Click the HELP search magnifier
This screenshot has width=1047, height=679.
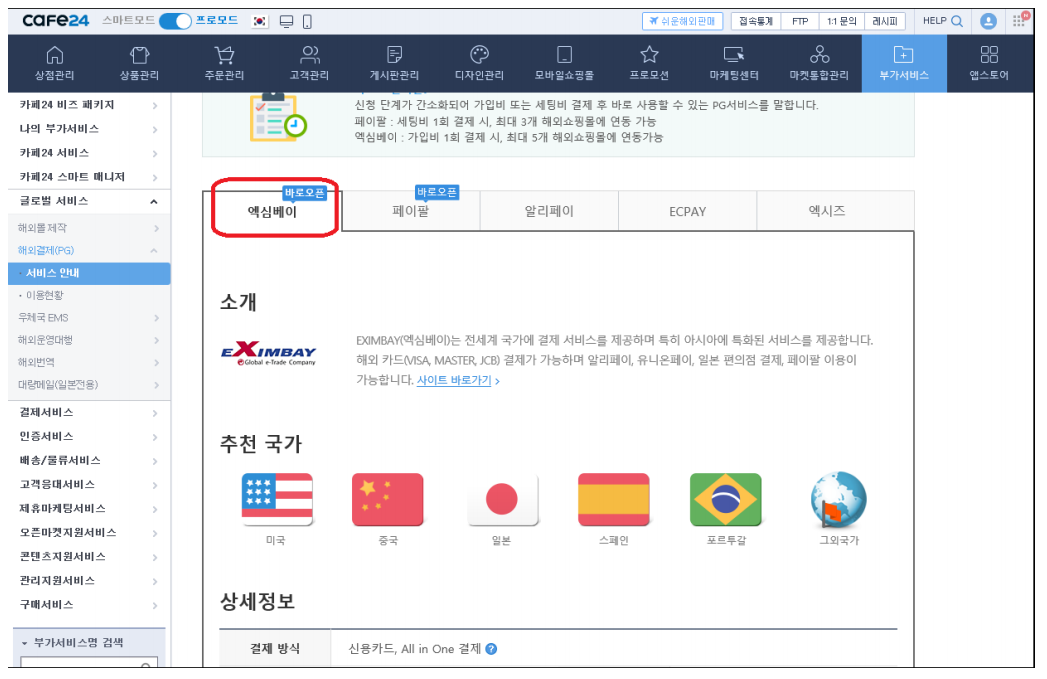tap(957, 21)
